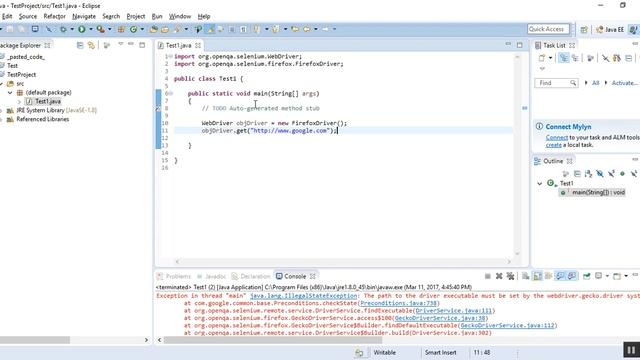Focus the Quick Access search field
Screen dimensions: 640x360
pos(548,29)
